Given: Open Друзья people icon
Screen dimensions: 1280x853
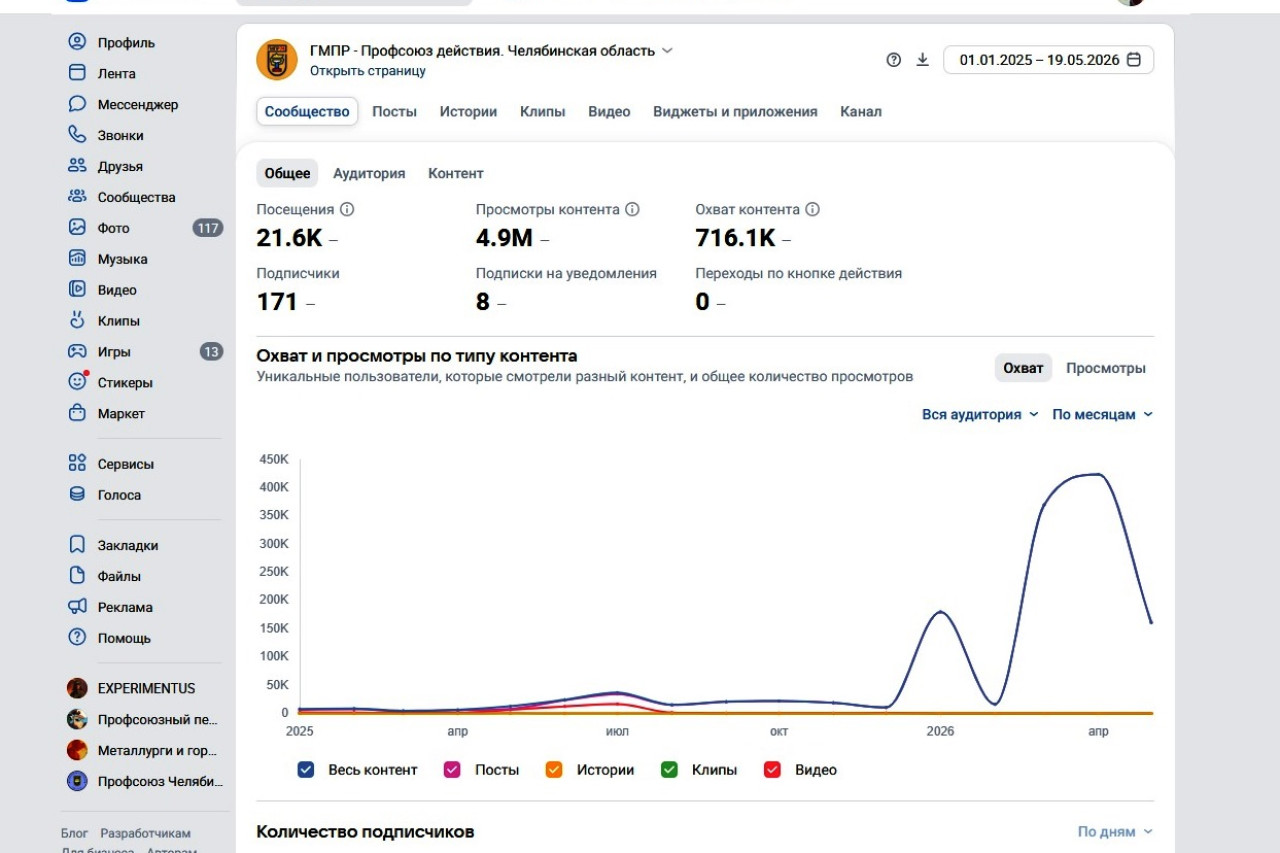Looking at the screenshot, I should coord(77,166).
